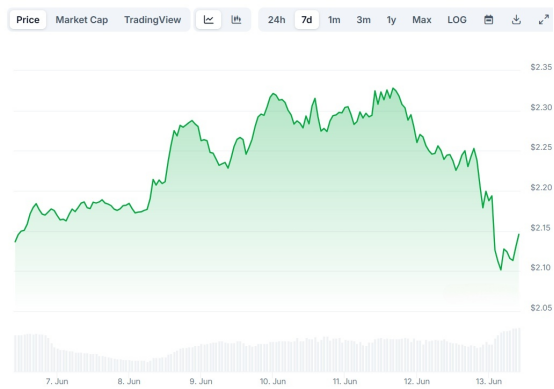This screenshot has height=389, width=554.
Task: Click the $2.10 price axis label
Action: click(541, 267)
